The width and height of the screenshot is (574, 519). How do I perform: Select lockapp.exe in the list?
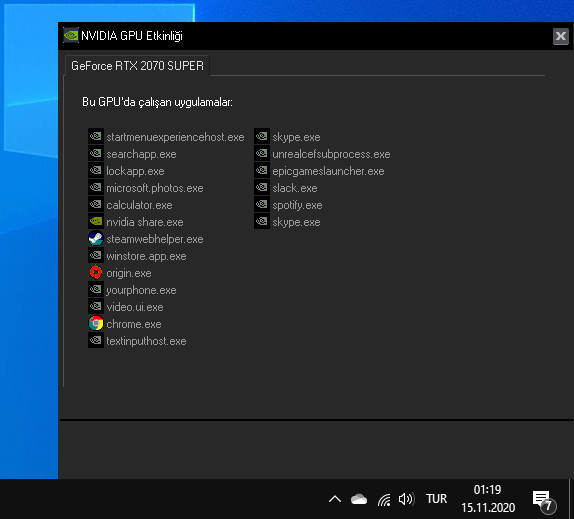coord(135,171)
